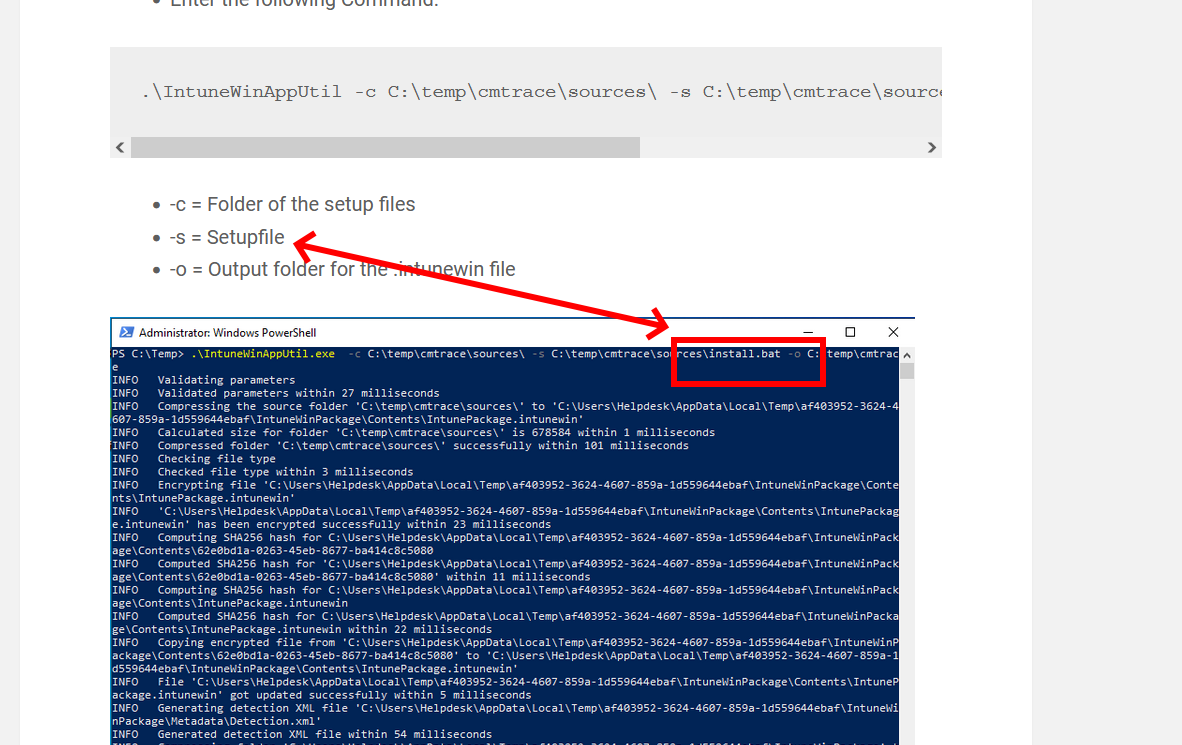Maximize the Windows PowerShell window

850,333
